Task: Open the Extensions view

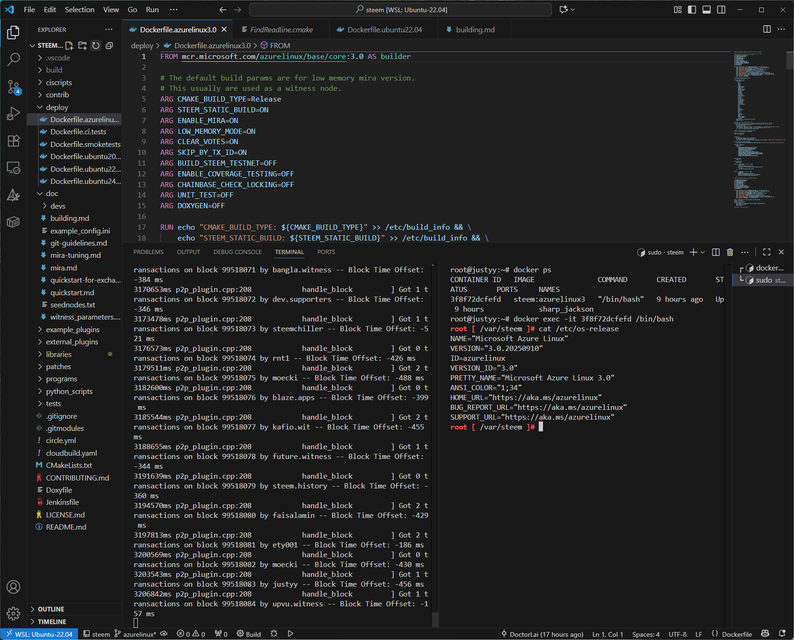Action: coord(14,141)
